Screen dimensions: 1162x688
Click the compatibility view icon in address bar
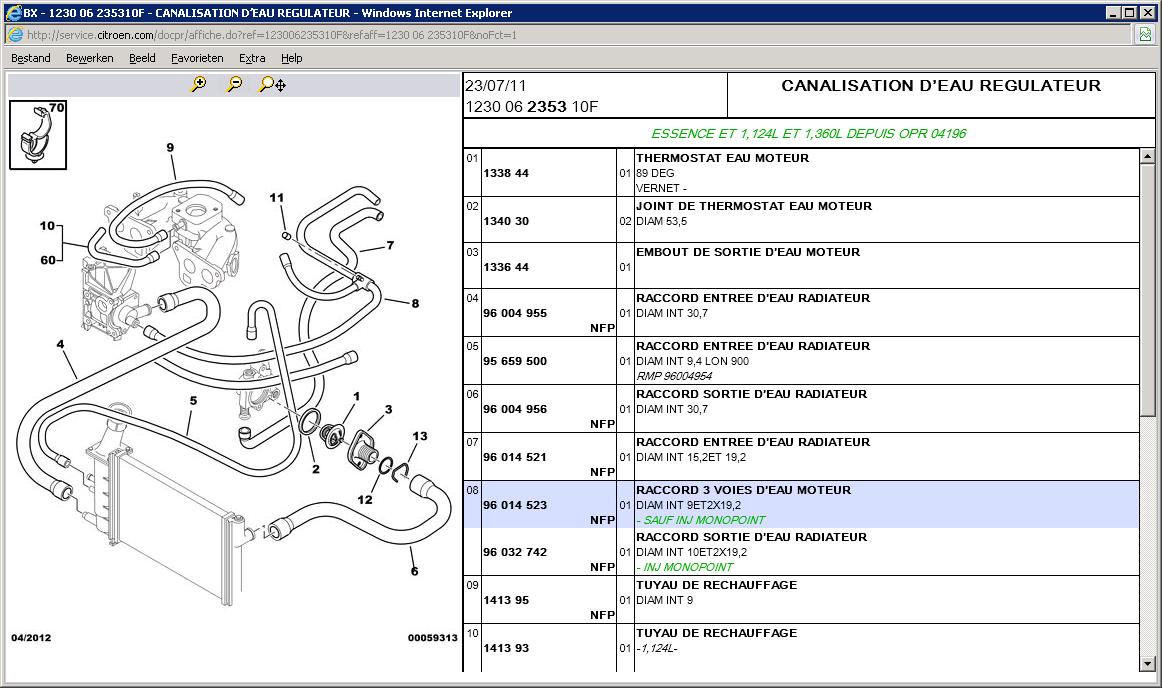click(1144, 34)
